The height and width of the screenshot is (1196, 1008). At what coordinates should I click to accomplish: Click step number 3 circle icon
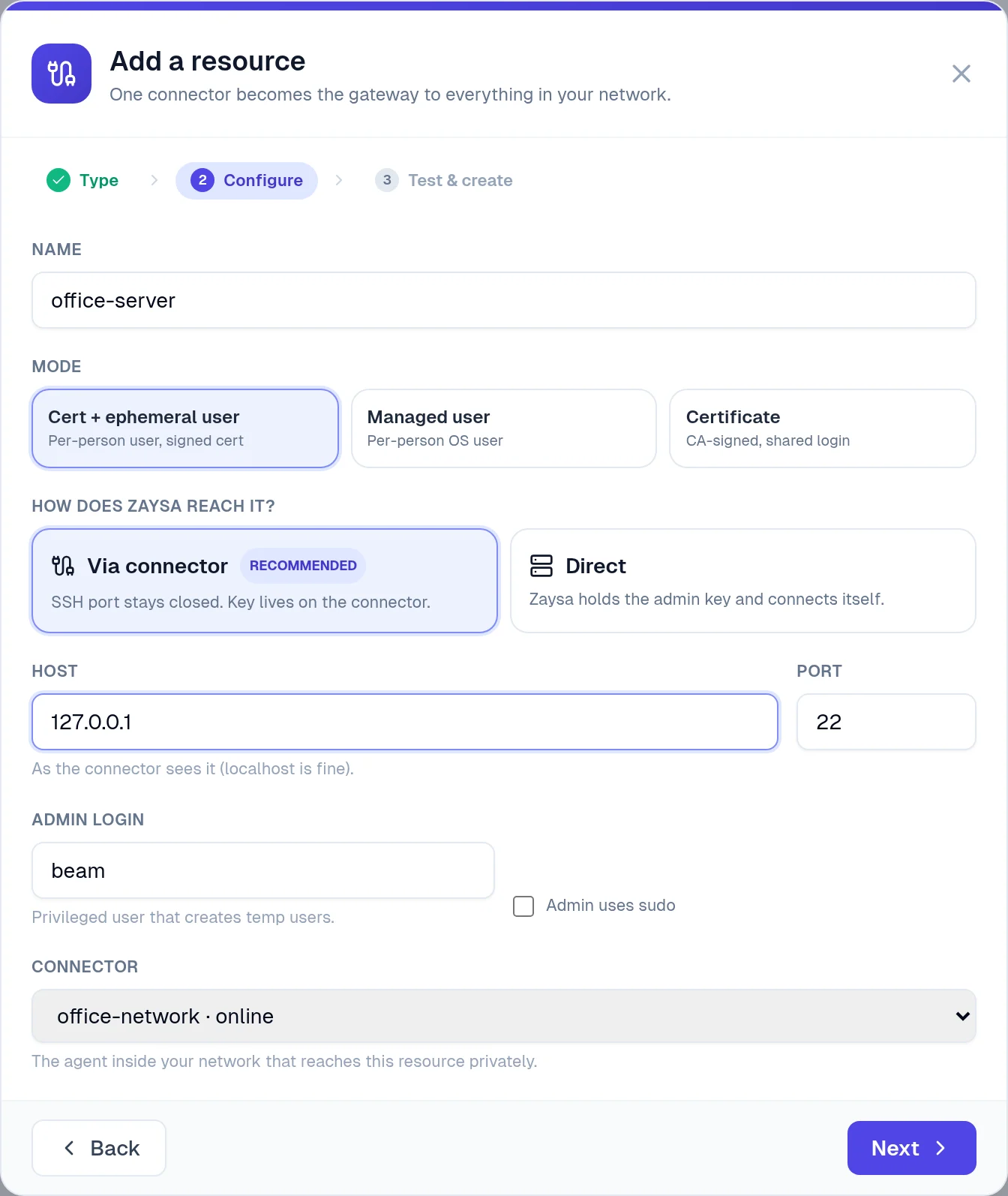click(x=387, y=180)
